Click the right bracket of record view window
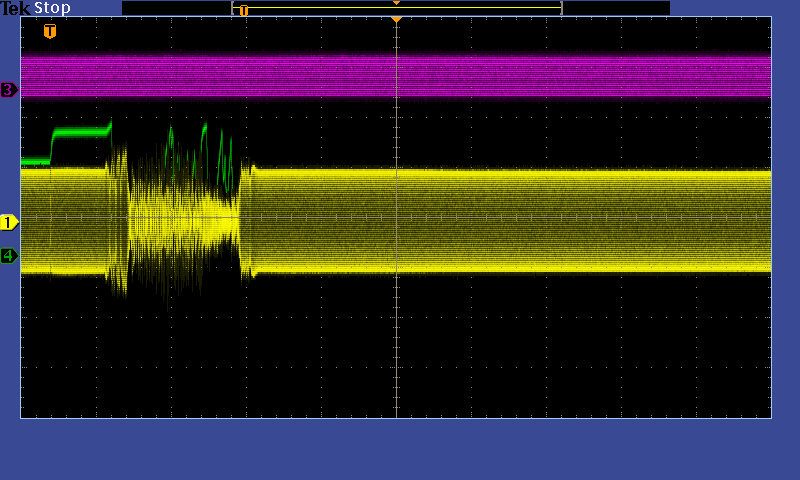Screen dimensions: 800x480 tap(561, 8)
